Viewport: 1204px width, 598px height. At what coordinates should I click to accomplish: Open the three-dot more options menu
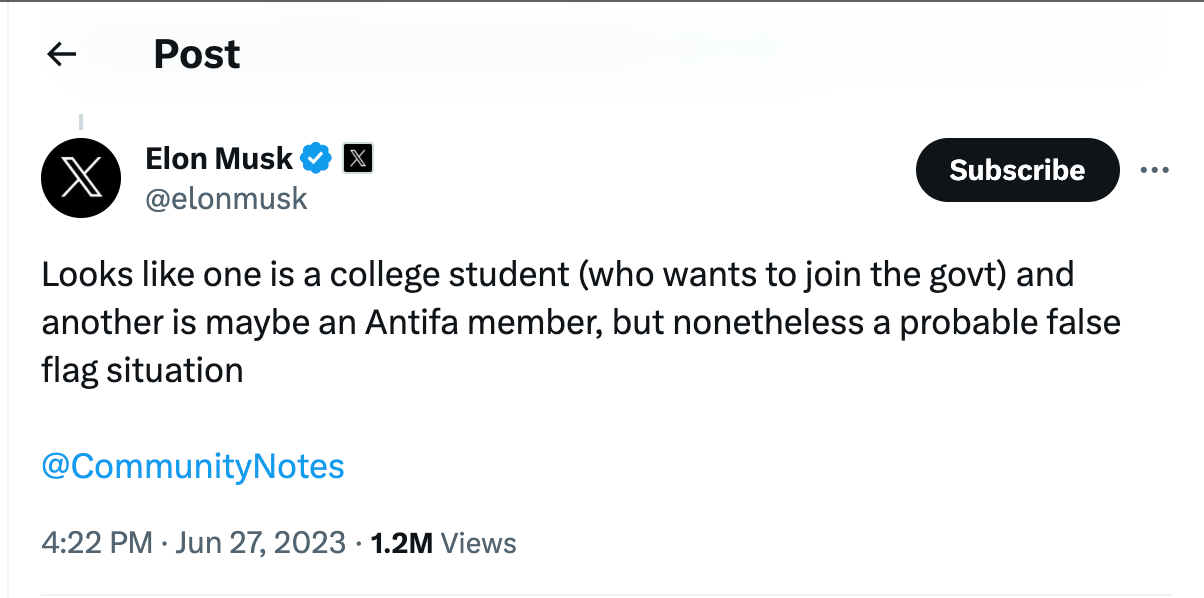[1154, 170]
